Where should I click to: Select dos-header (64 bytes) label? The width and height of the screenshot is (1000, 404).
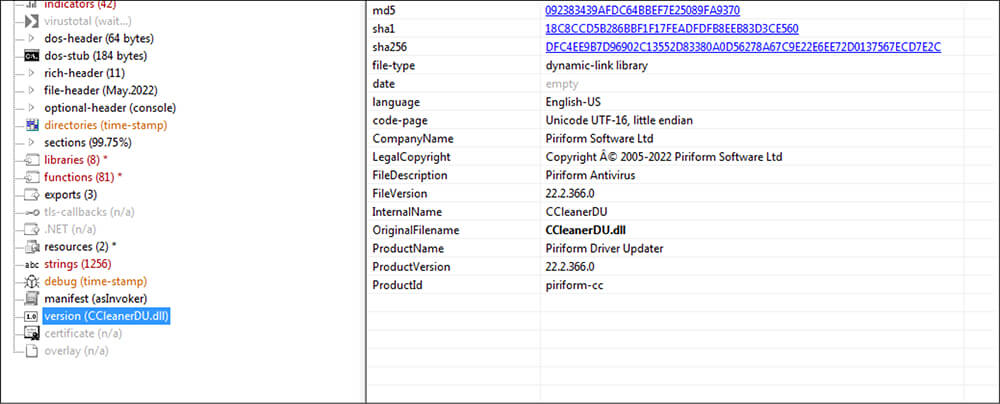[99, 38]
